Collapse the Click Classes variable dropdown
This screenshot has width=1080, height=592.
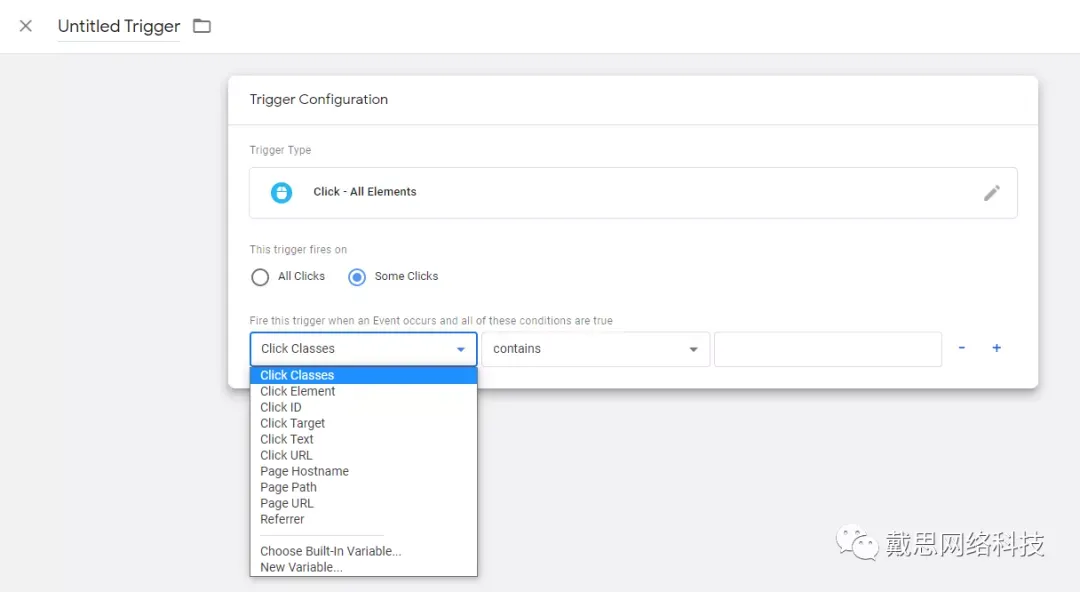[x=363, y=349]
